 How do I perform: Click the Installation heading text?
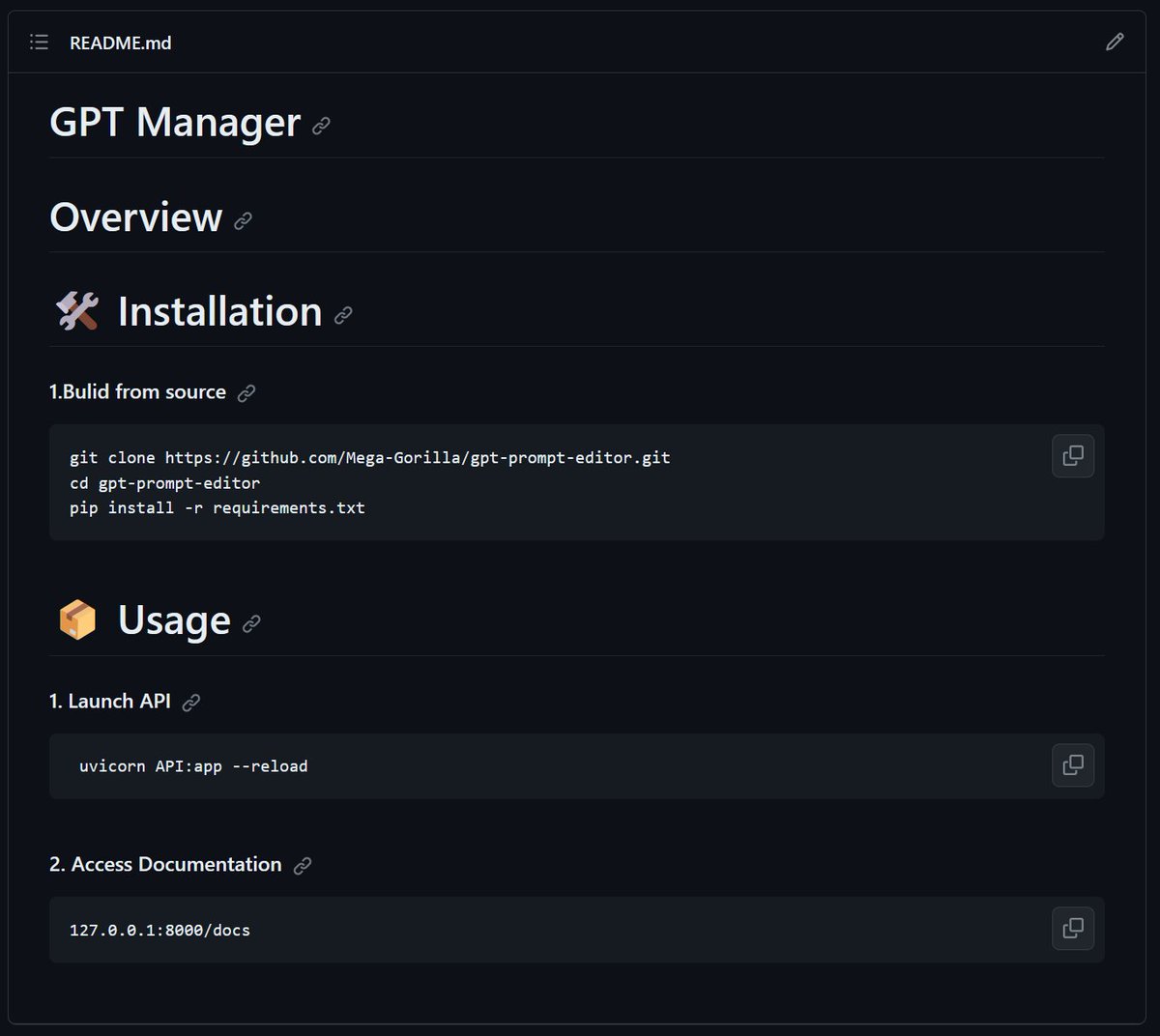(219, 311)
